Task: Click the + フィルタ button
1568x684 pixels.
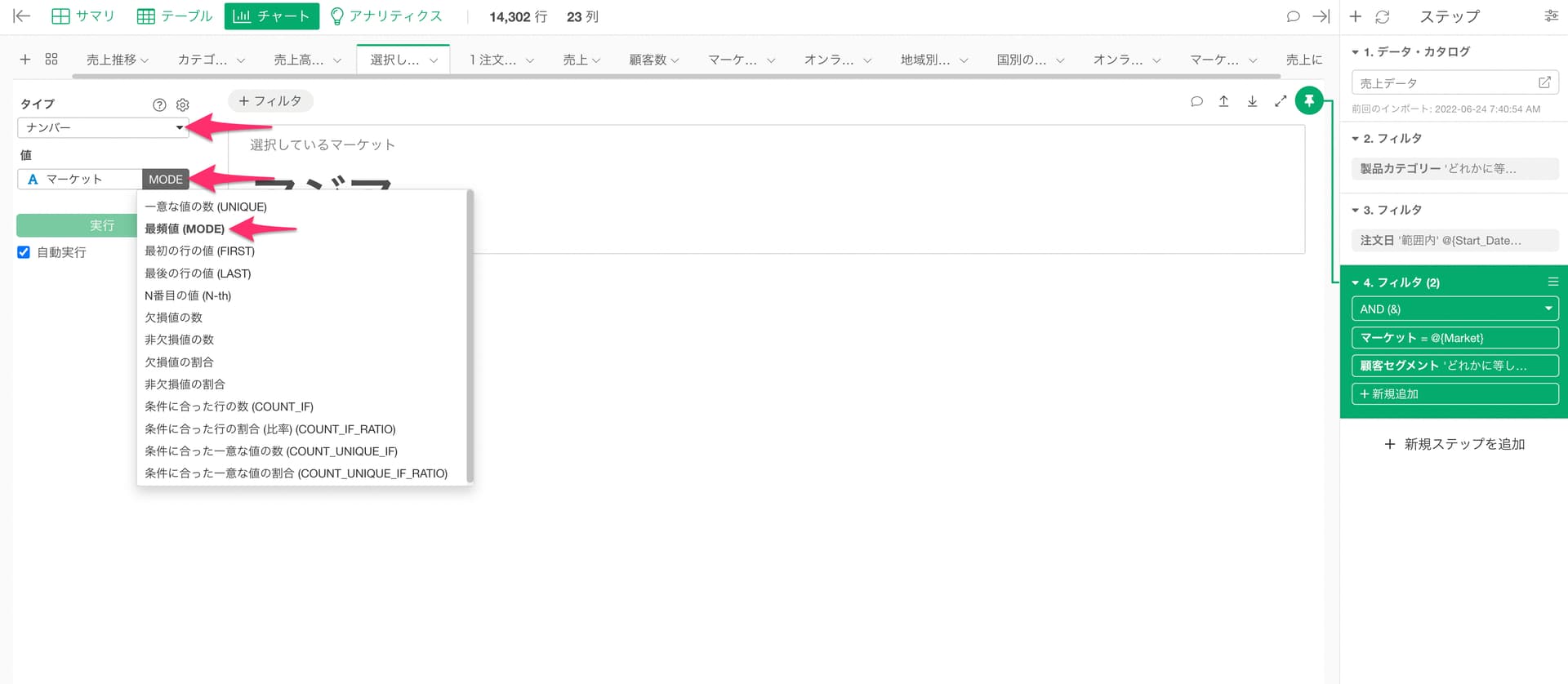Action: [270, 101]
